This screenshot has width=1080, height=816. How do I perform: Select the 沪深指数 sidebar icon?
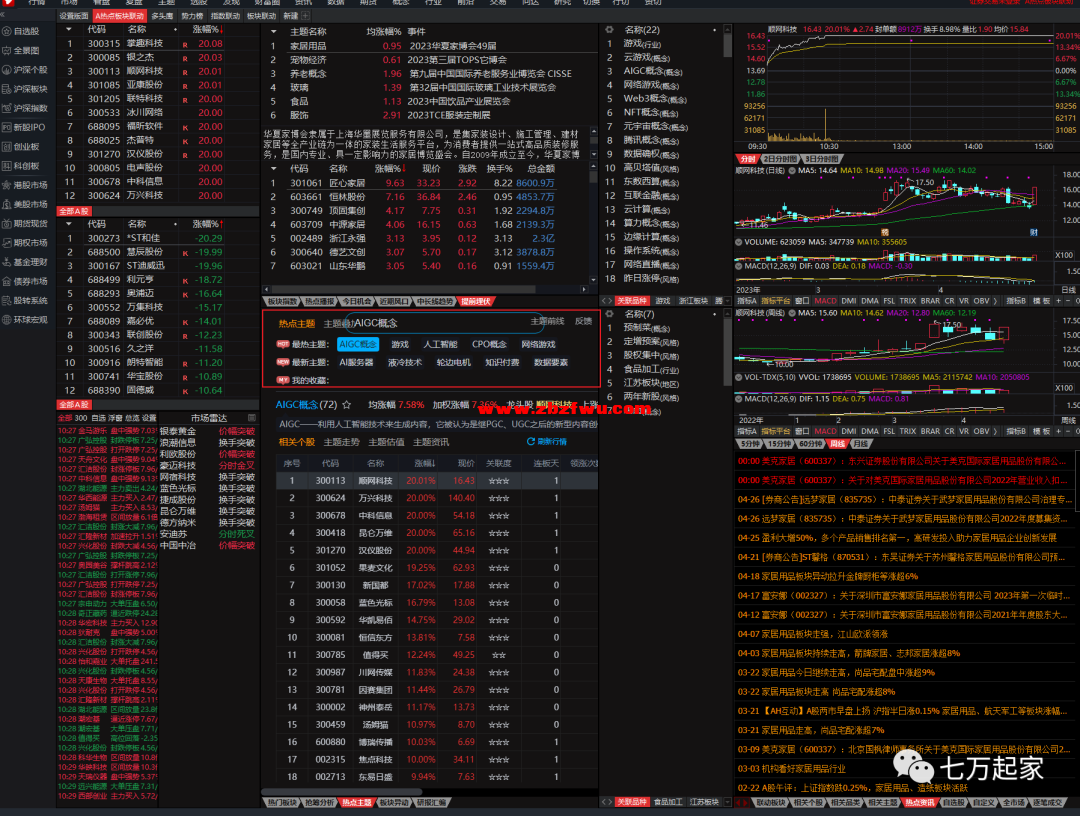point(7,108)
